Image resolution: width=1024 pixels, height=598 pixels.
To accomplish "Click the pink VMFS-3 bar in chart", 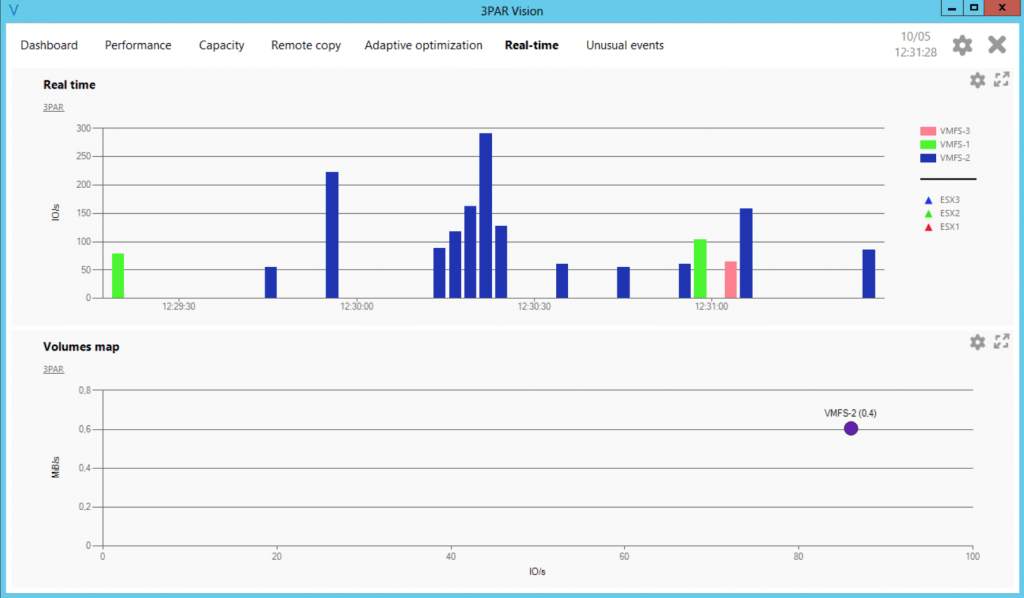I will 731,280.
